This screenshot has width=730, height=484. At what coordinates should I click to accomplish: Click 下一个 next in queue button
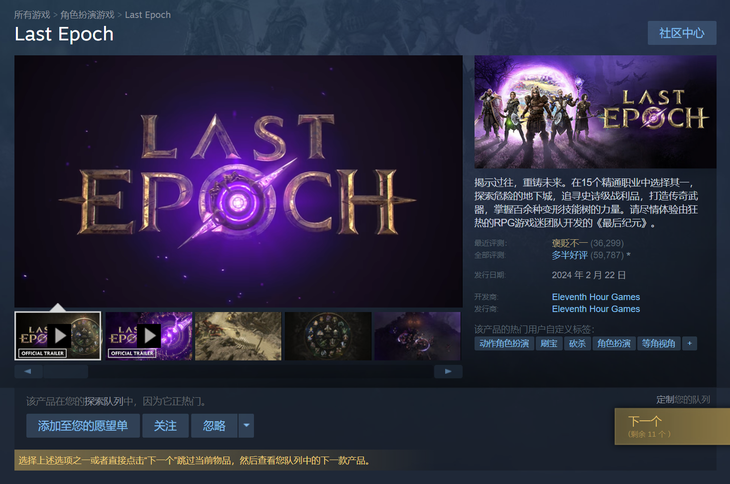click(672, 426)
